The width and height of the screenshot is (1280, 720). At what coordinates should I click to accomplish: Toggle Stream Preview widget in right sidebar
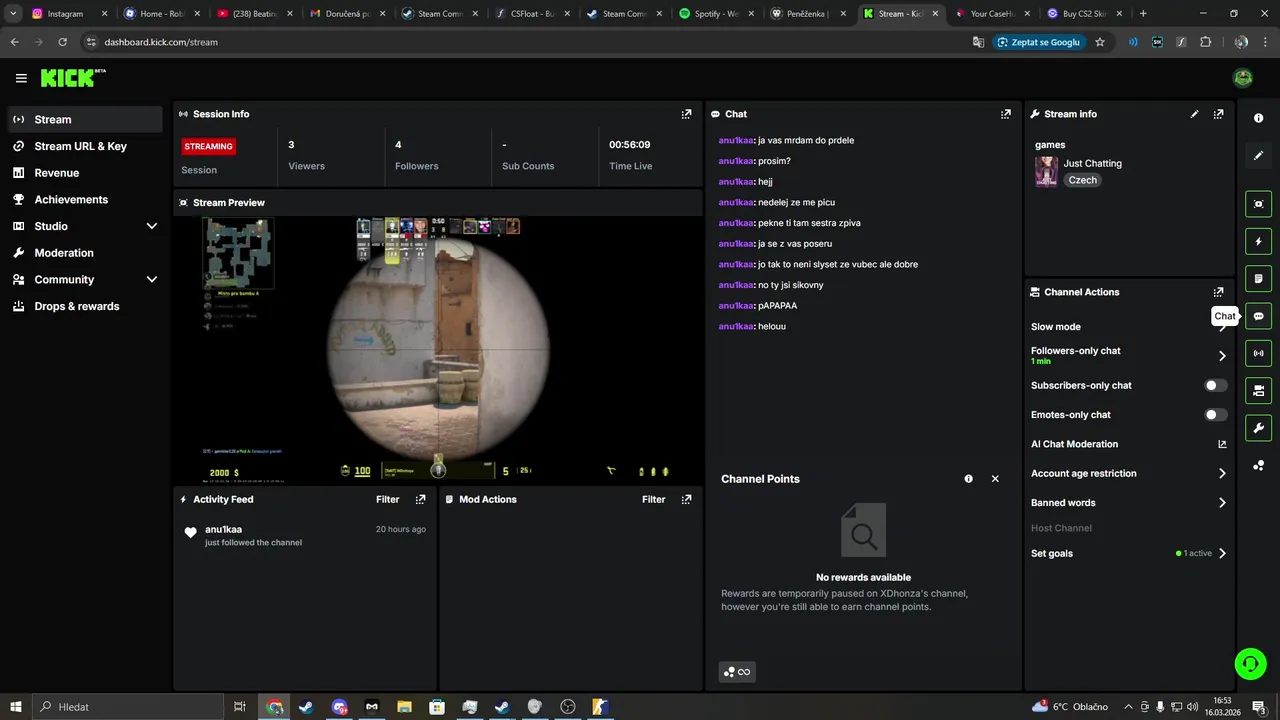click(1258, 204)
